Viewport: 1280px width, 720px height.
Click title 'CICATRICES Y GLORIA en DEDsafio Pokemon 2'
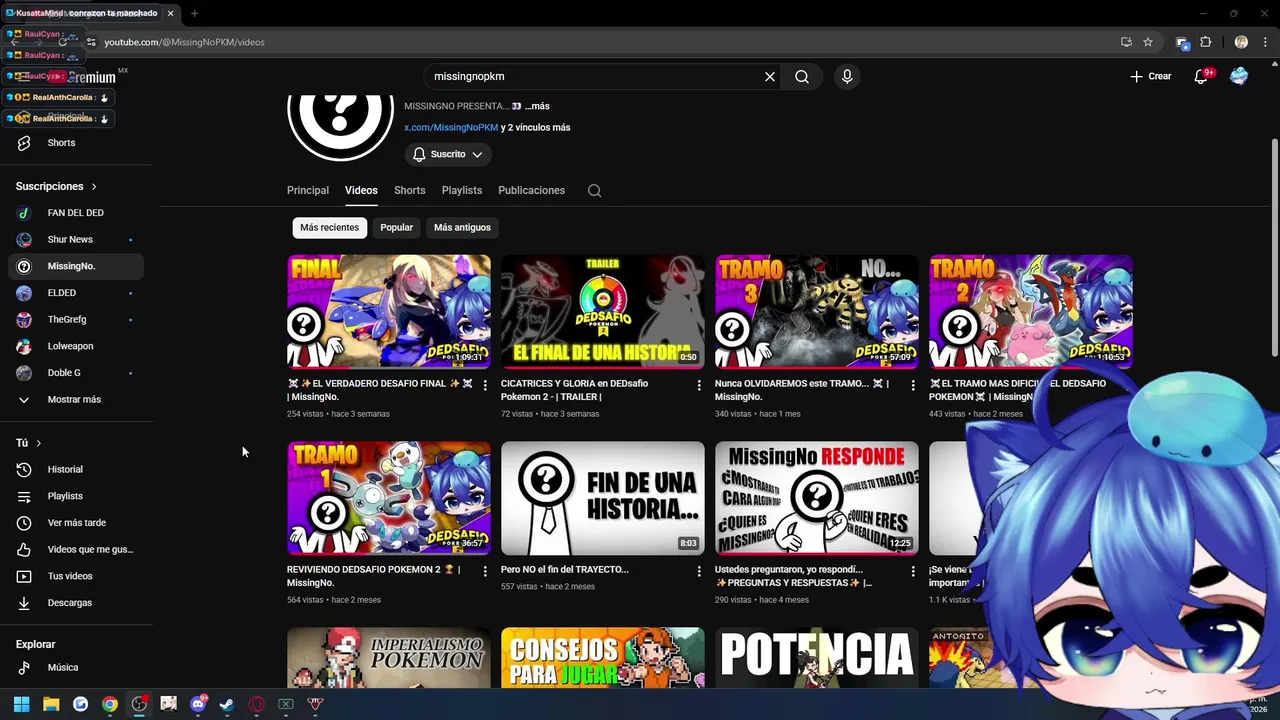click(x=574, y=389)
